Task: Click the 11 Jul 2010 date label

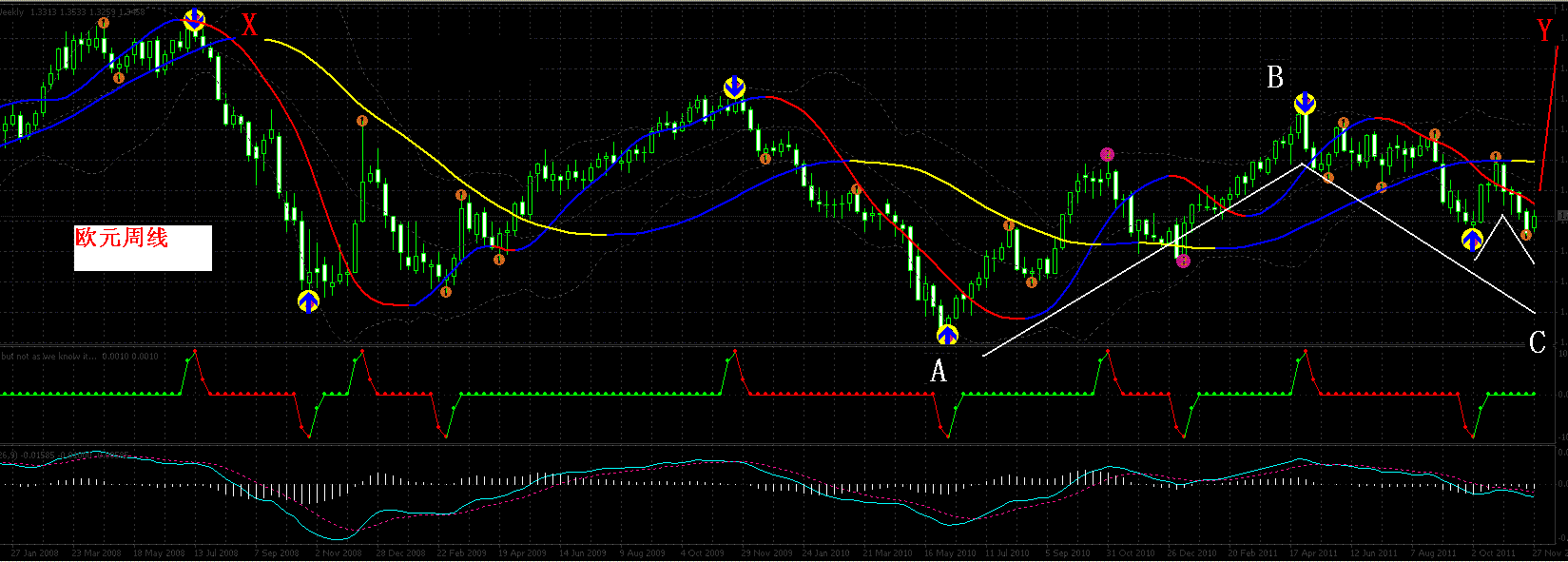Action: [1007, 552]
